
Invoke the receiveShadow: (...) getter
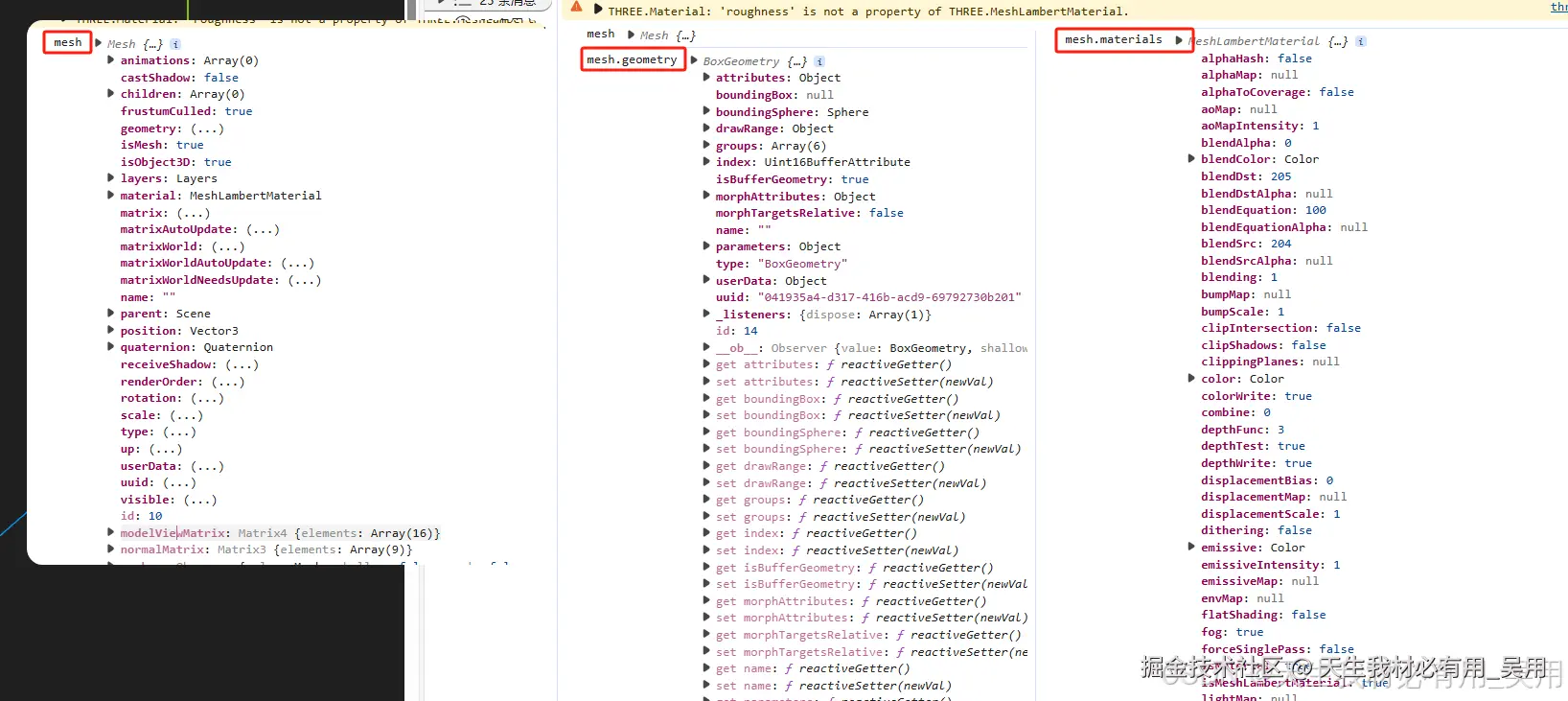click(242, 364)
